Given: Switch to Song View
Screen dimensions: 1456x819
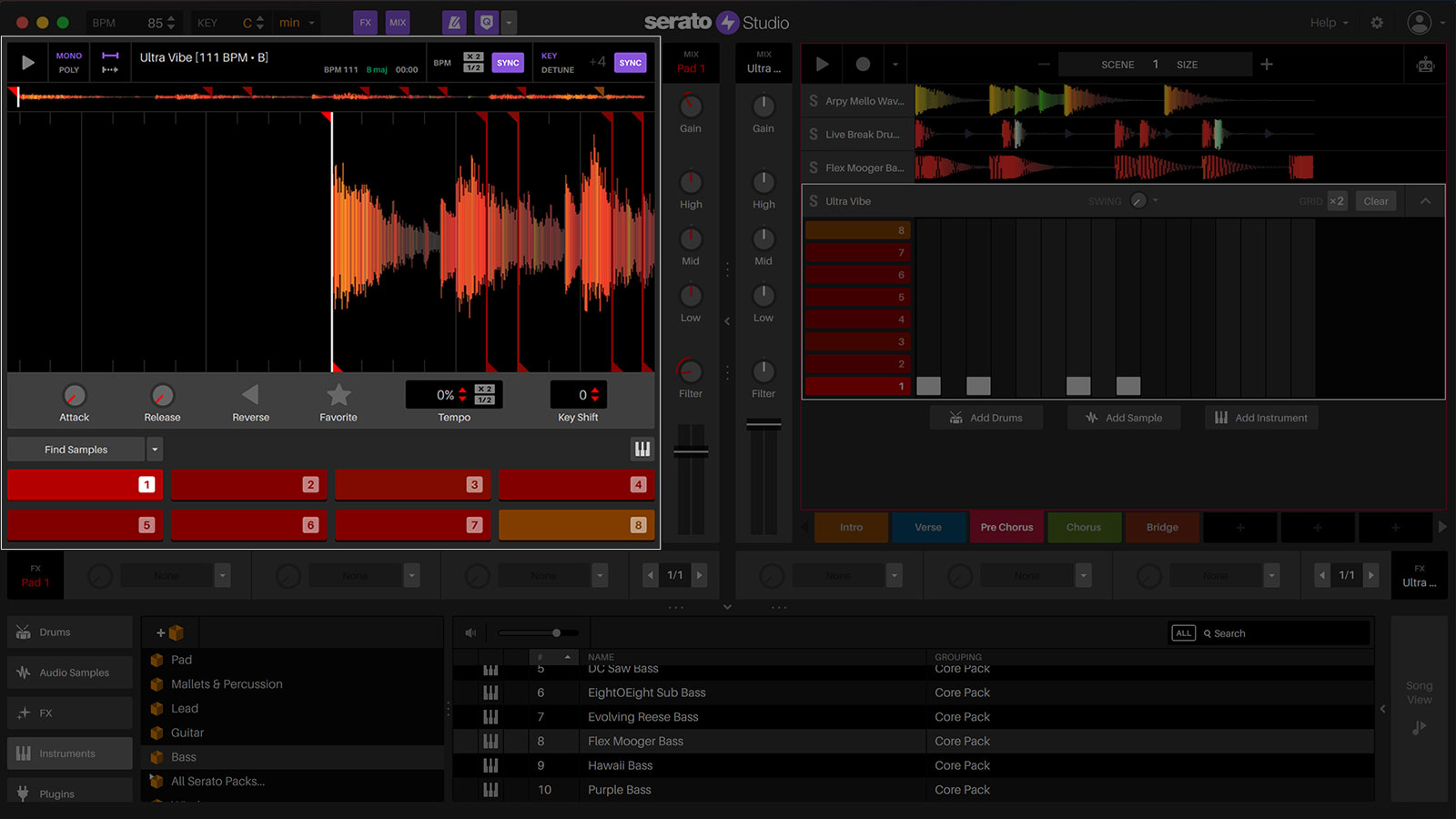Looking at the screenshot, I should tap(1420, 707).
